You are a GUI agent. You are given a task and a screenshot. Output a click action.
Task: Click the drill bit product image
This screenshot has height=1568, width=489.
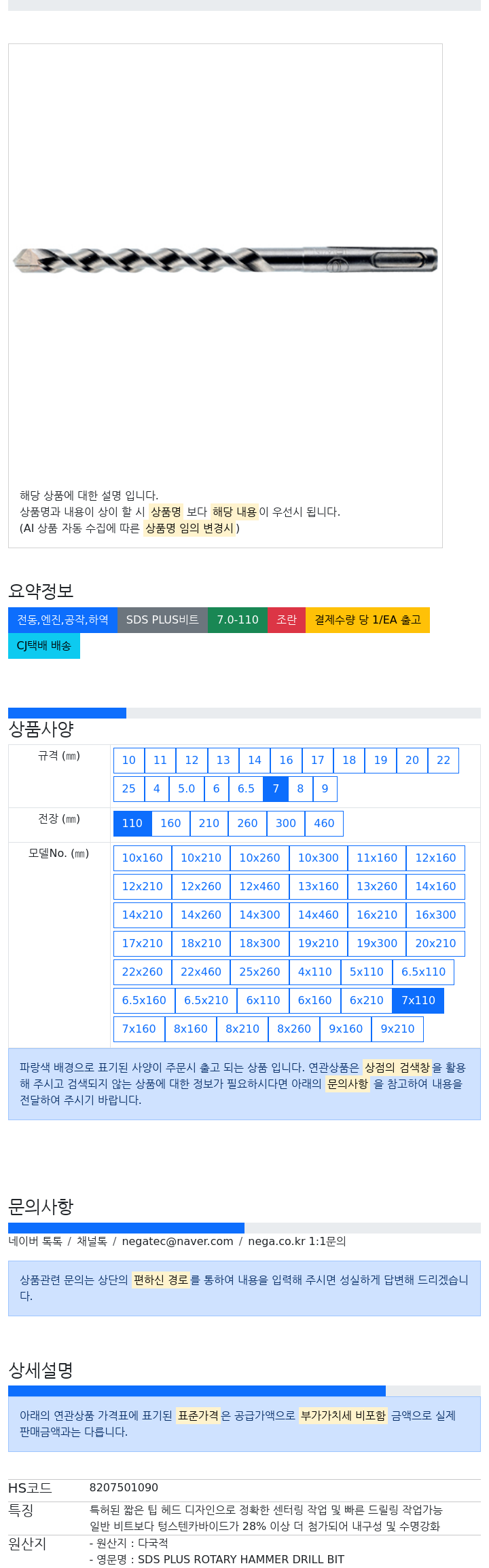tap(225, 260)
